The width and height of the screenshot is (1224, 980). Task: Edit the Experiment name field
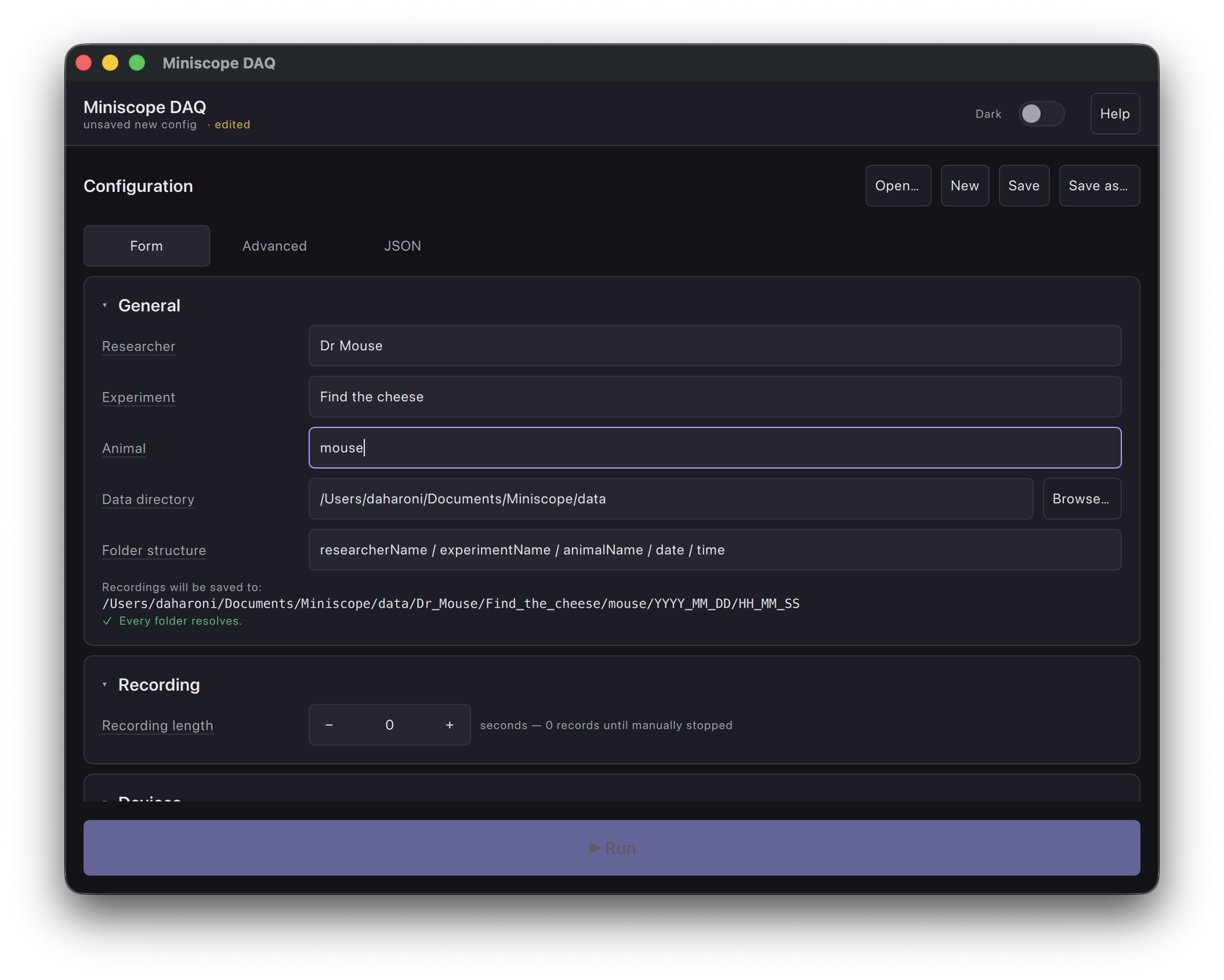[715, 397]
